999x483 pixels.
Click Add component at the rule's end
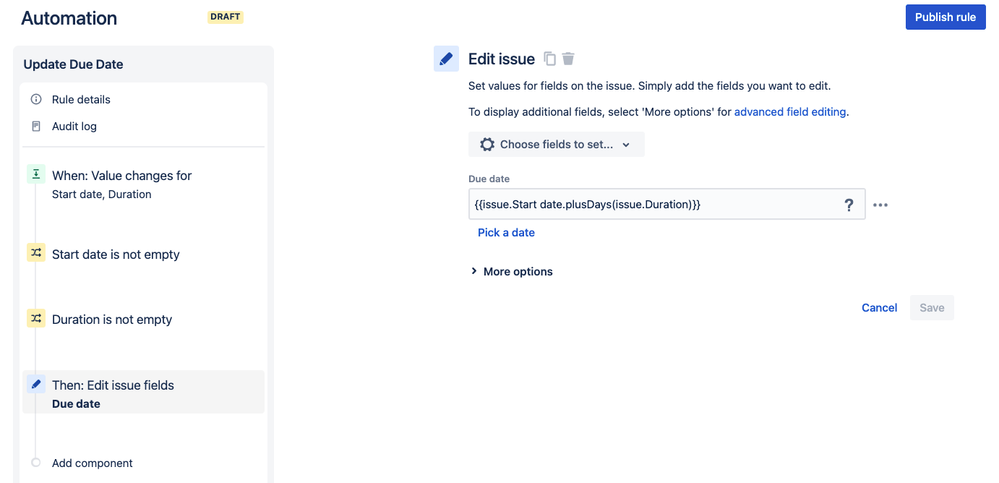pyautogui.click(x=92, y=463)
